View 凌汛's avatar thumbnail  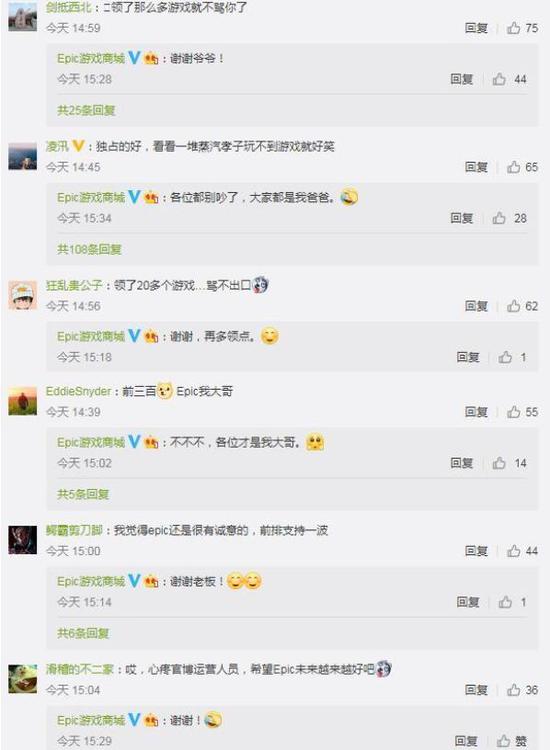pos(22,156)
